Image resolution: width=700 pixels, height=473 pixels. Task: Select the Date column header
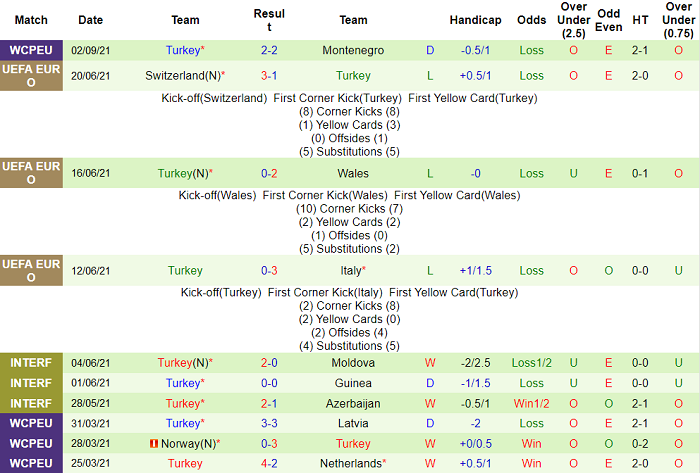90,20
